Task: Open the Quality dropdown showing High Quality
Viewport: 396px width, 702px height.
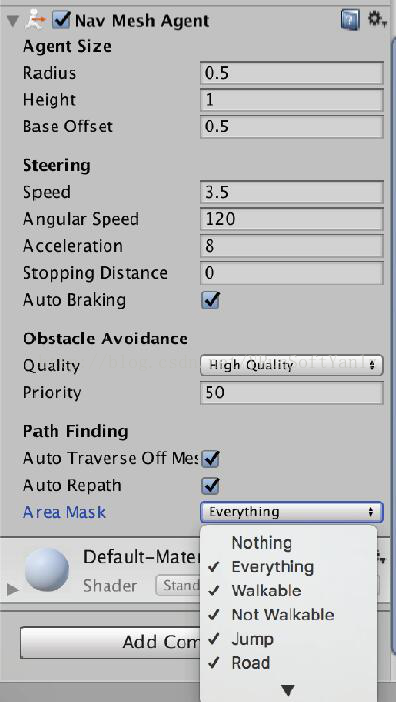Action: click(292, 365)
